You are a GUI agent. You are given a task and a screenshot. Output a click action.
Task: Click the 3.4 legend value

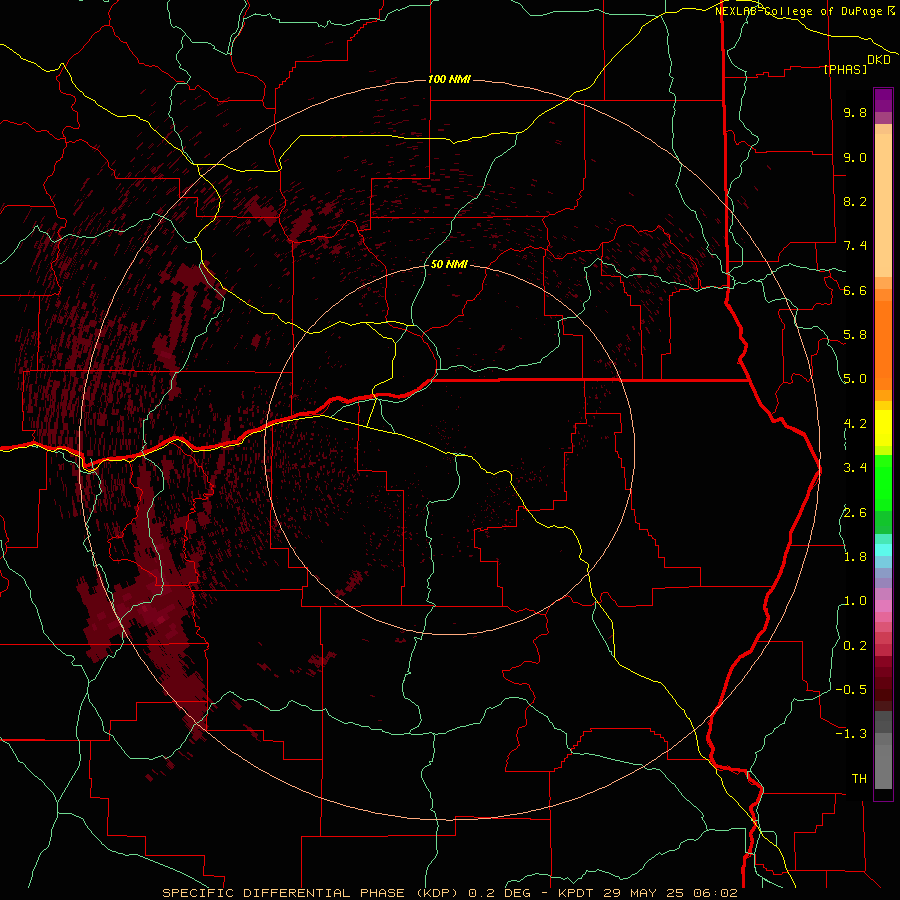855,468
